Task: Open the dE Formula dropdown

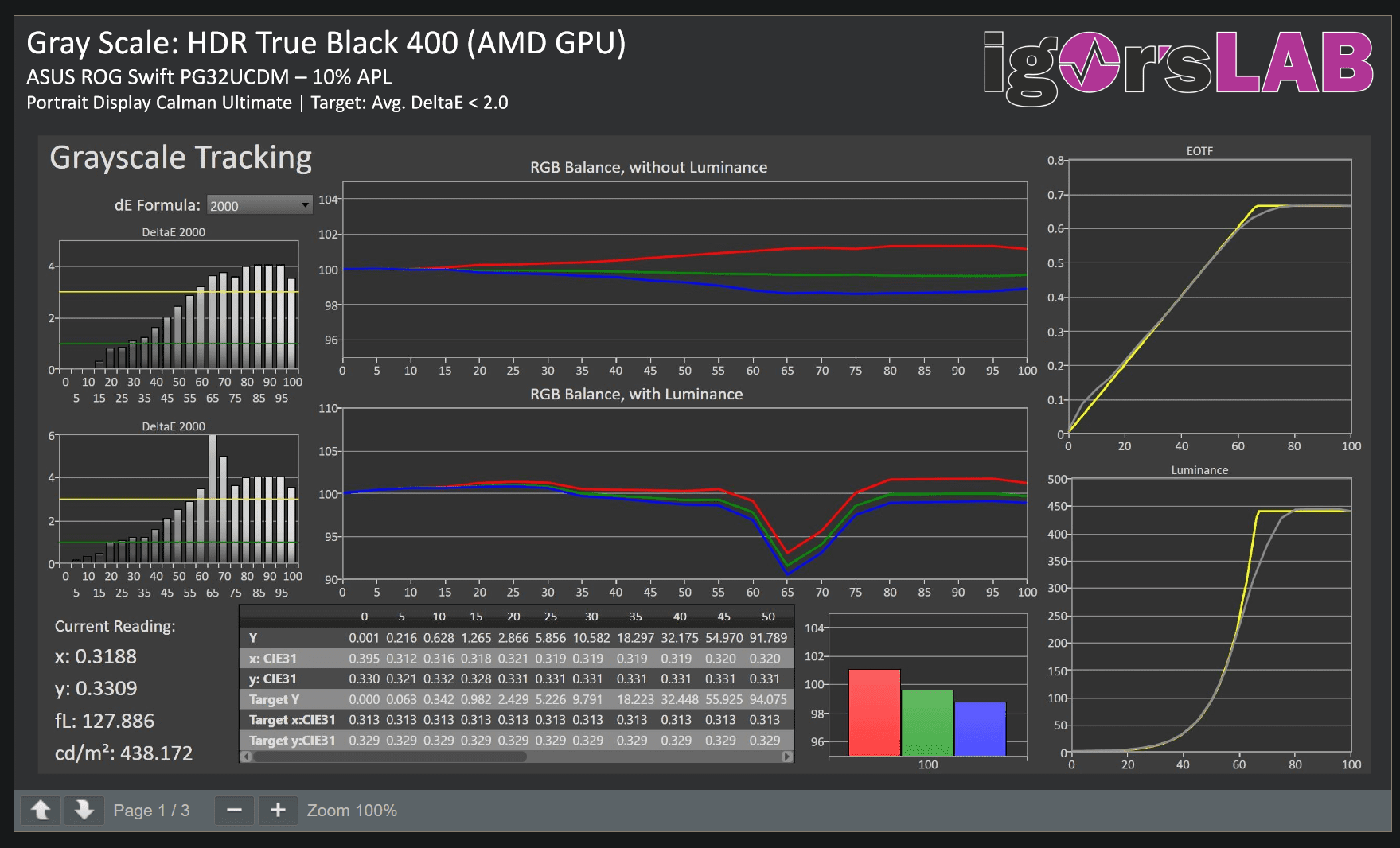Action: [x=259, y=205]
